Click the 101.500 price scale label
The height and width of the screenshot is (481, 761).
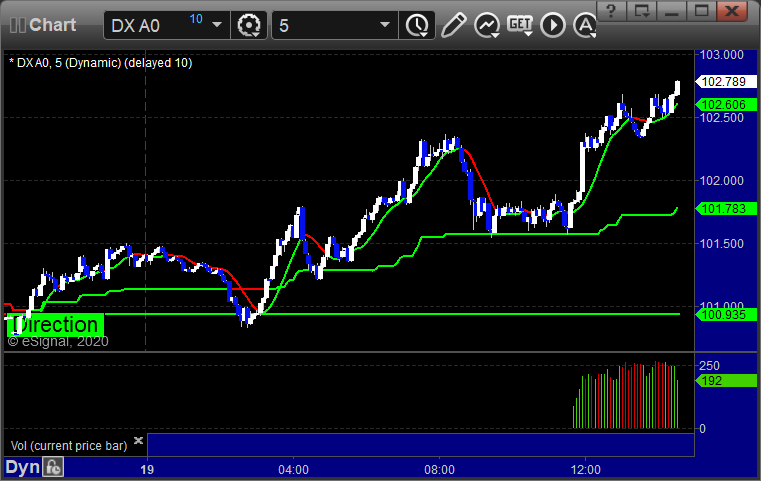tap(722, 244)
